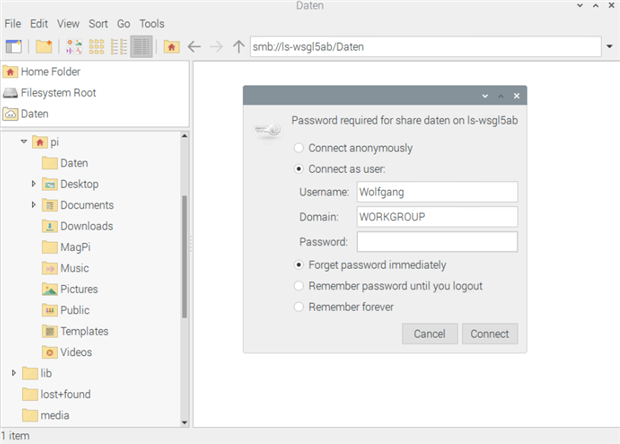Viewport: 620px width, 444px height.
Task: Open the Sort menu
Action: 98,23
